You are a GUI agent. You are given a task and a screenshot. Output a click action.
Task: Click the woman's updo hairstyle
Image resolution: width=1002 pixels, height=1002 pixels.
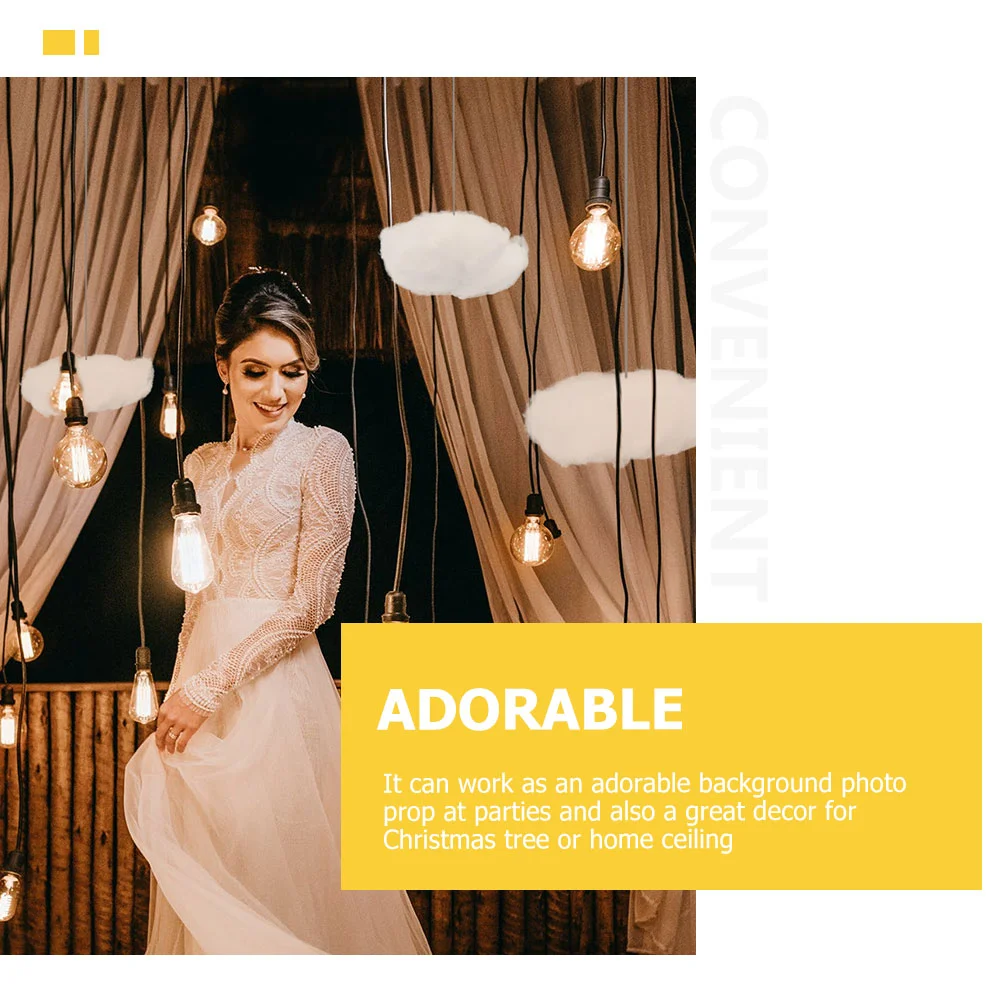pyautogui.click(x=265, y=313)
